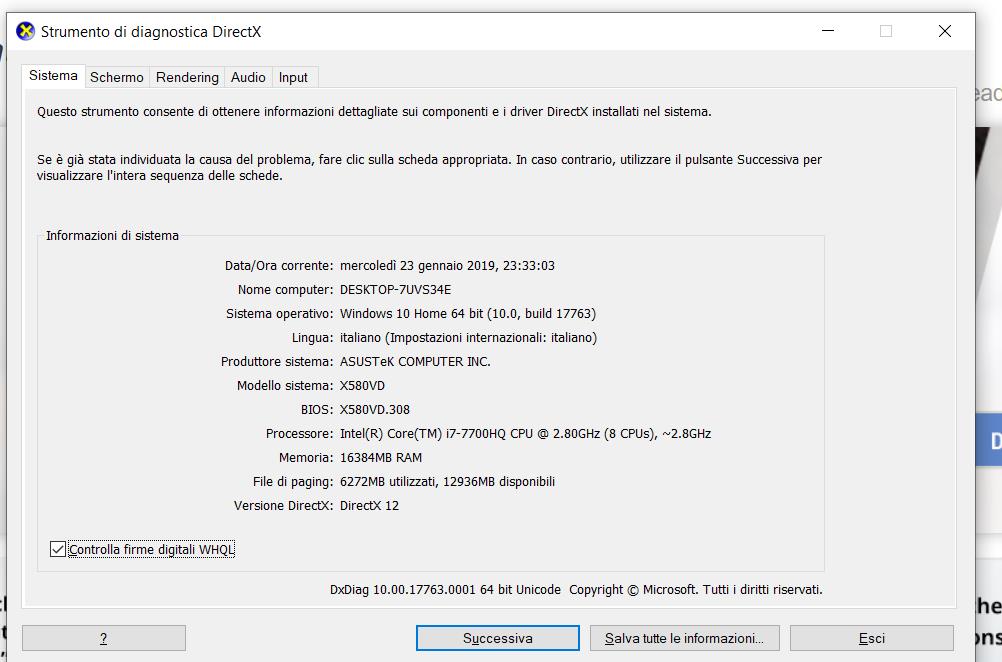Minimize the DirectX diagnostic window

coord(828,31)
